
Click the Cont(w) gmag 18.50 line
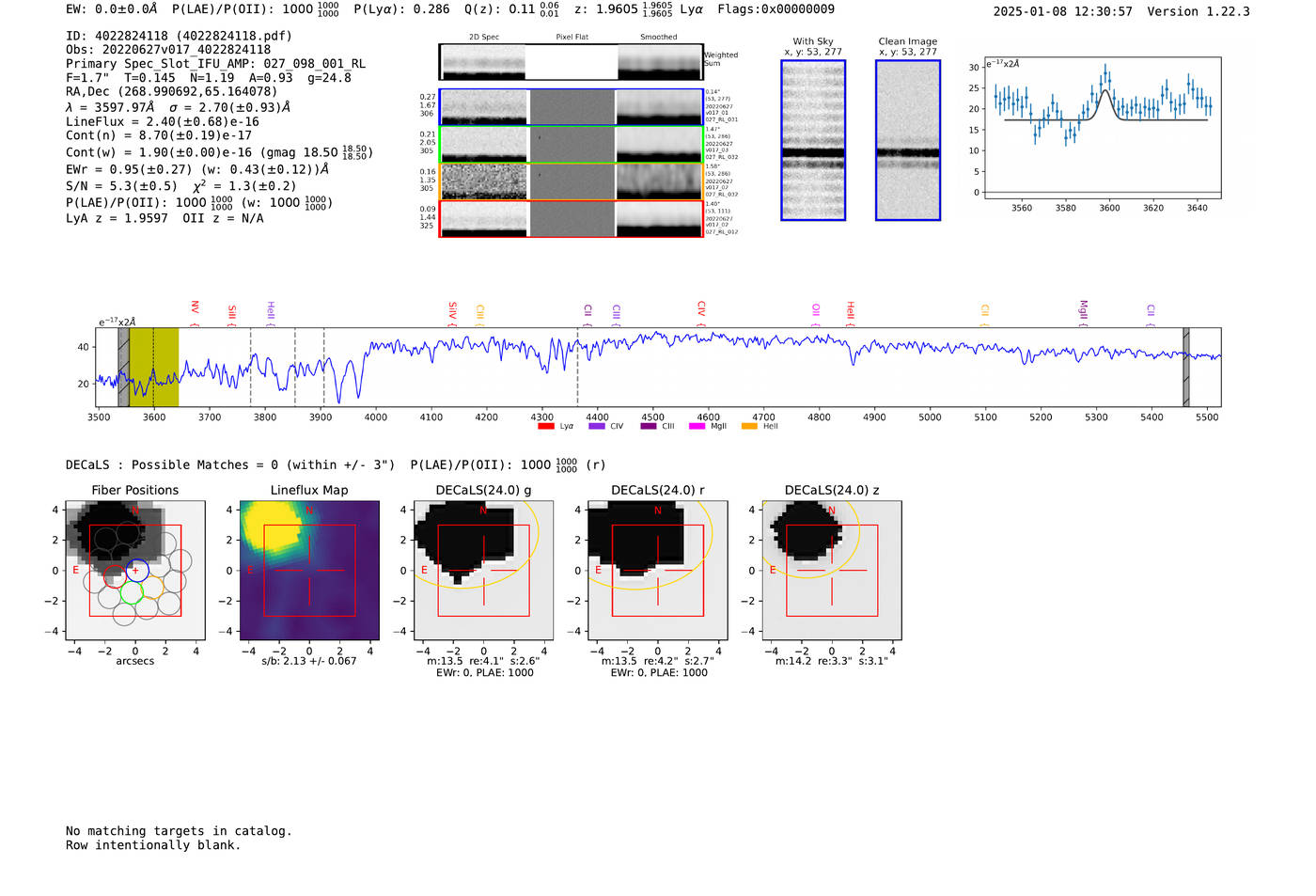[x=219, y=151]
